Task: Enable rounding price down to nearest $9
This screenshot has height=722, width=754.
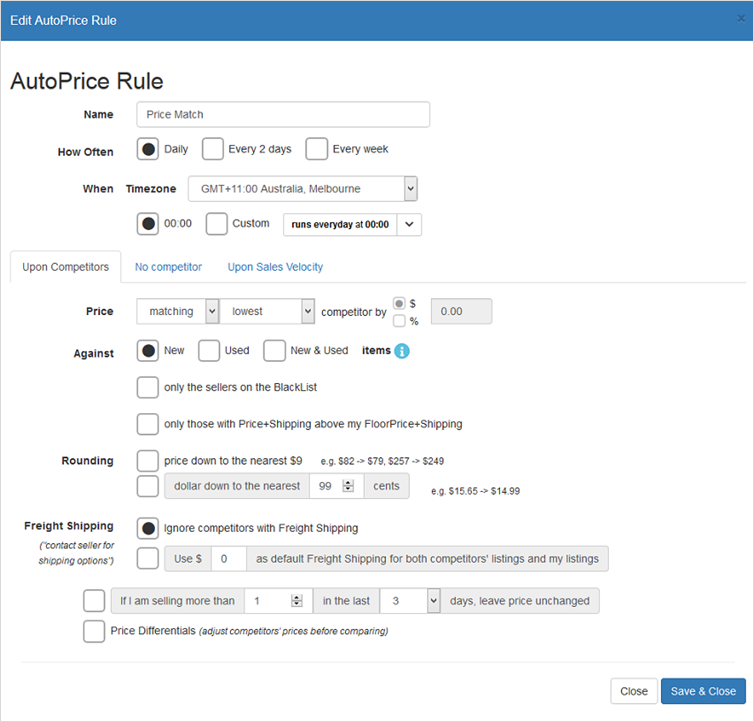Action: pyautogui.click(x=148, y=461)
